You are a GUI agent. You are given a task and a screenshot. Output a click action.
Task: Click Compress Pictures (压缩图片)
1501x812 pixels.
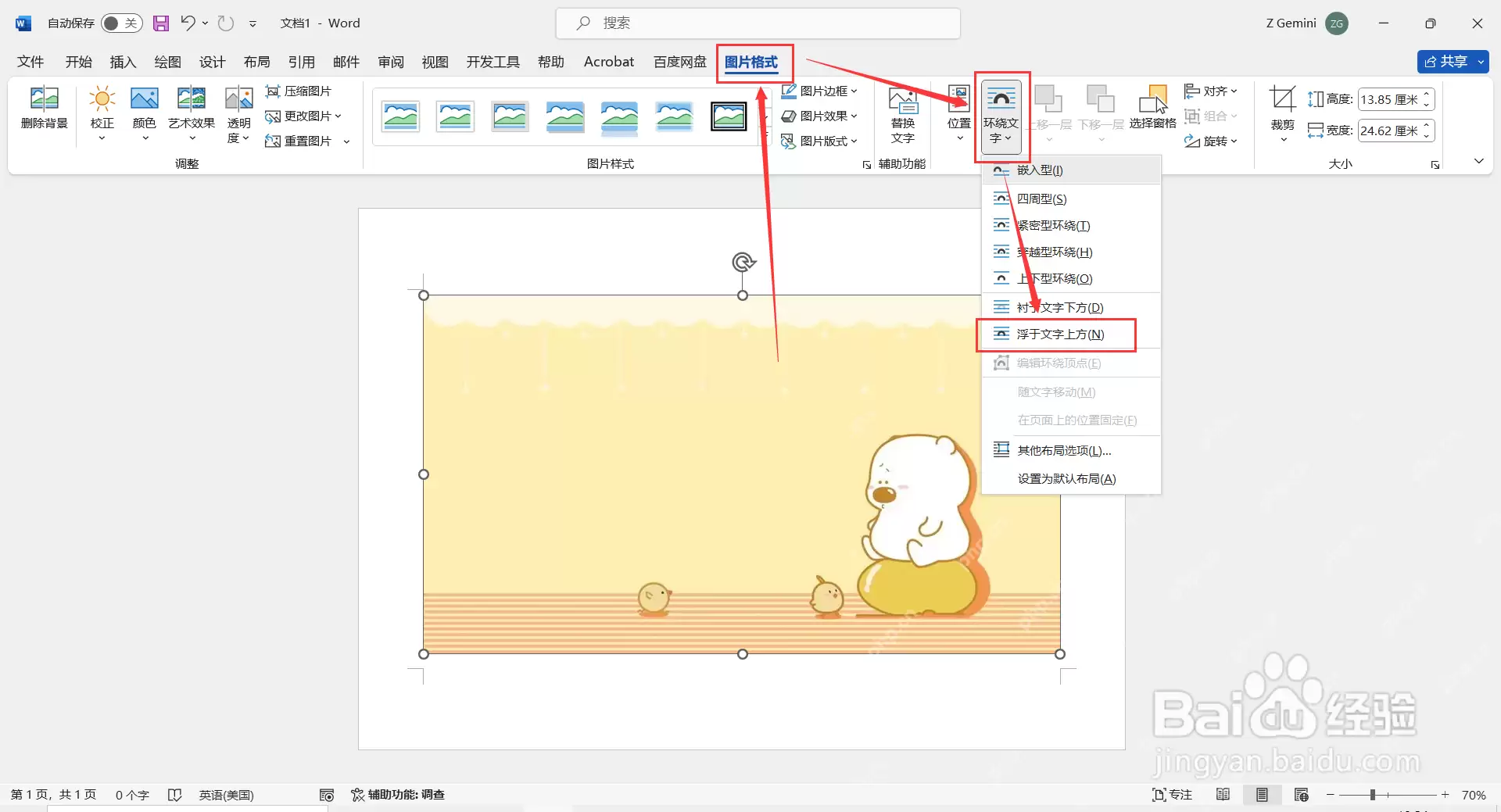pyautogui.click(x=299, y=91)
